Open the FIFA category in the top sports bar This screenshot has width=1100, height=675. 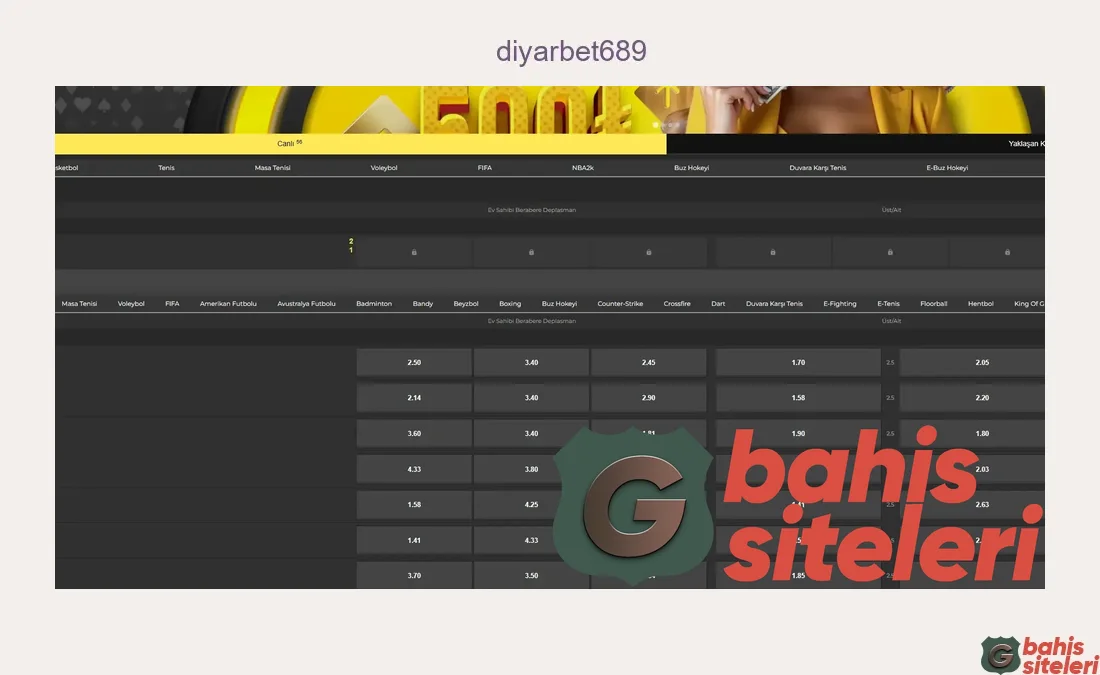coord(484,167)
